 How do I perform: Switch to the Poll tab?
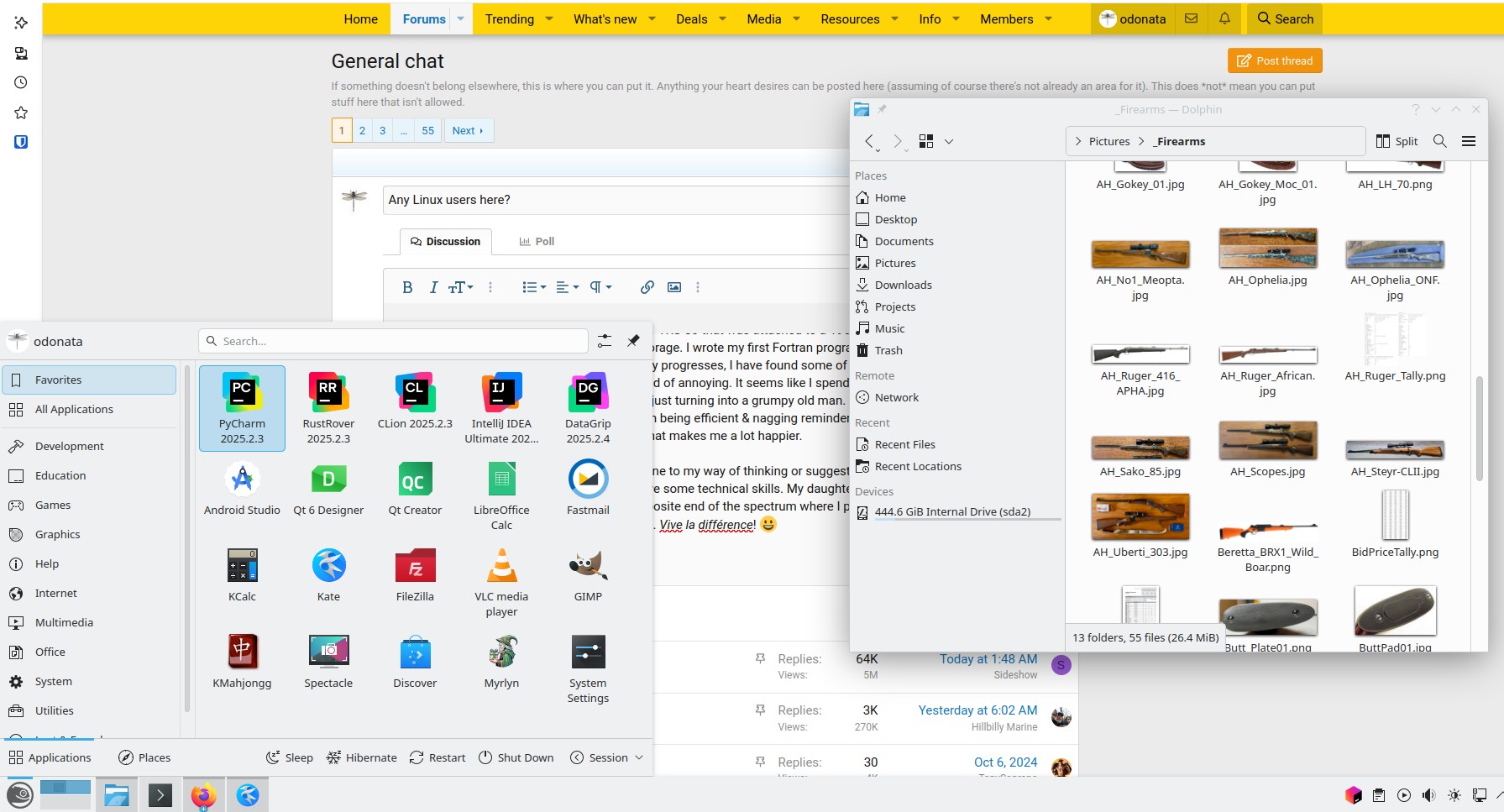point(537,241)
